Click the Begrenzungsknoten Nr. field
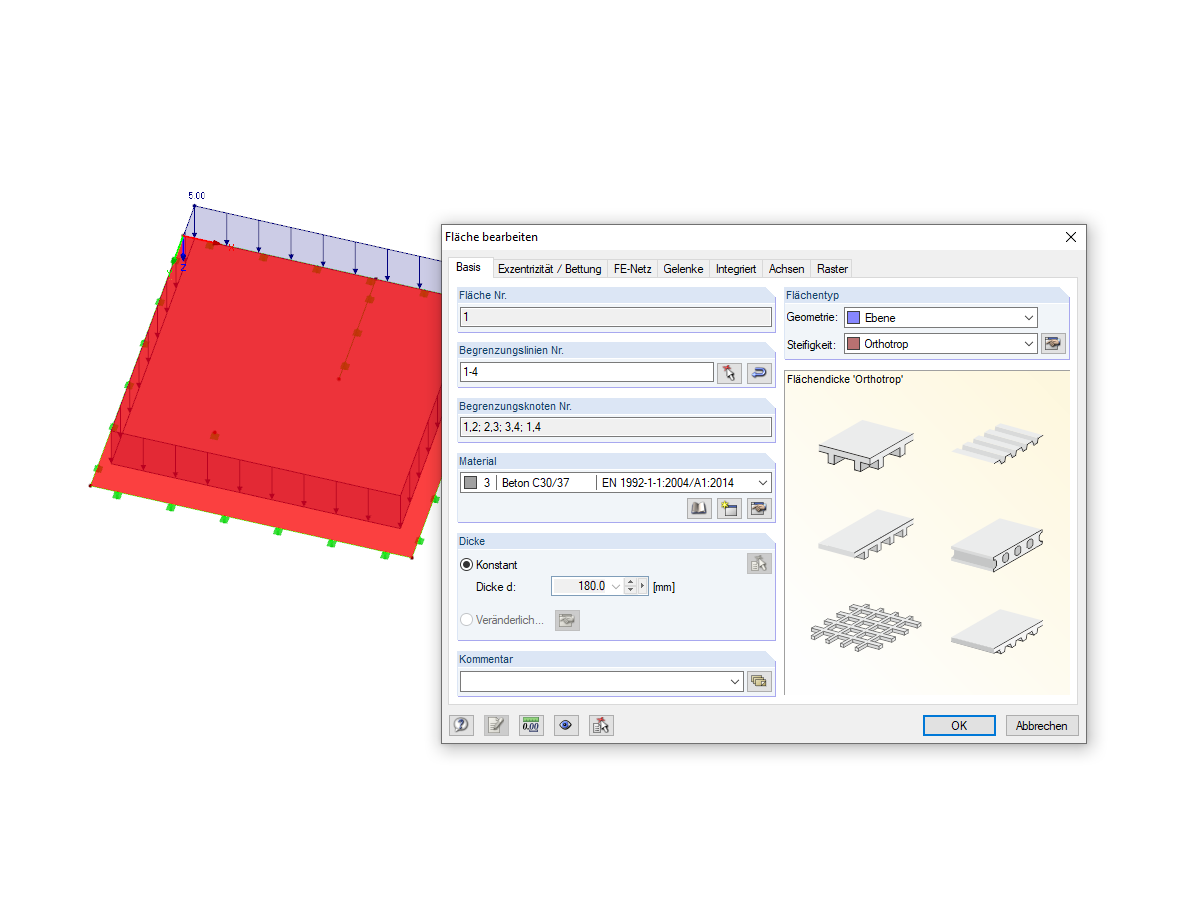The width and height of the screenshot is (1200, 900). [616, 427]
